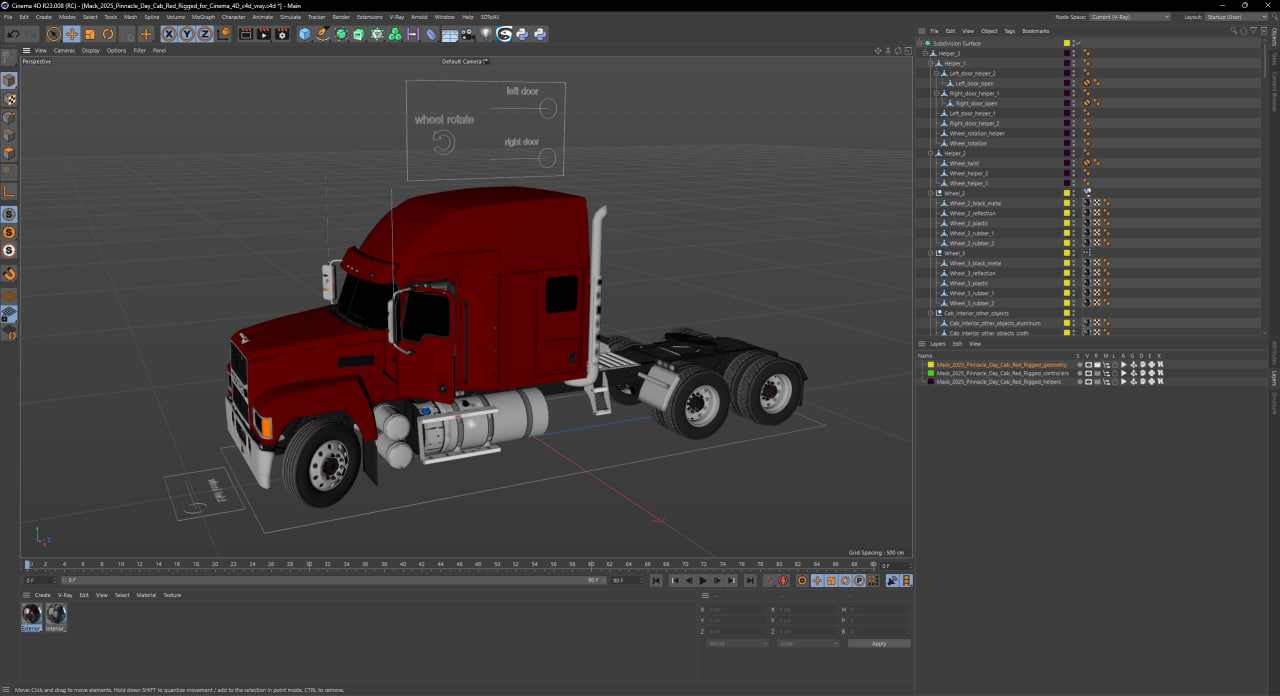1280x696 pixels.
Task: Add a Light object from toolbar
Action: pyautogui.click(x=486, y=34)
